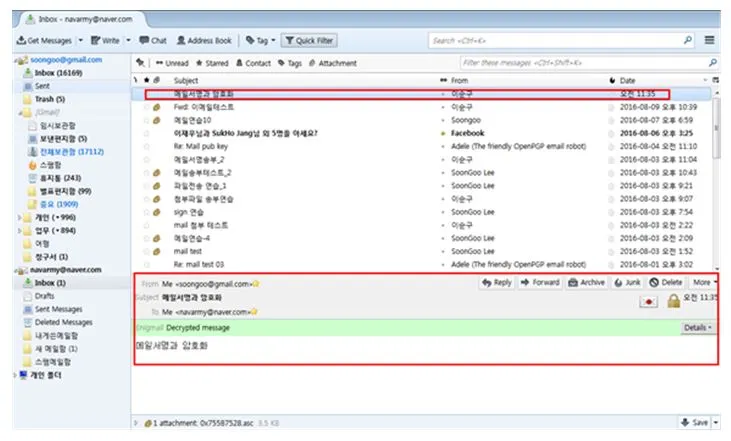Image resolution: width=731 pixels, height=441 pixels.
Task: Toggle the Tags quick filter
Action: (290, 63)
